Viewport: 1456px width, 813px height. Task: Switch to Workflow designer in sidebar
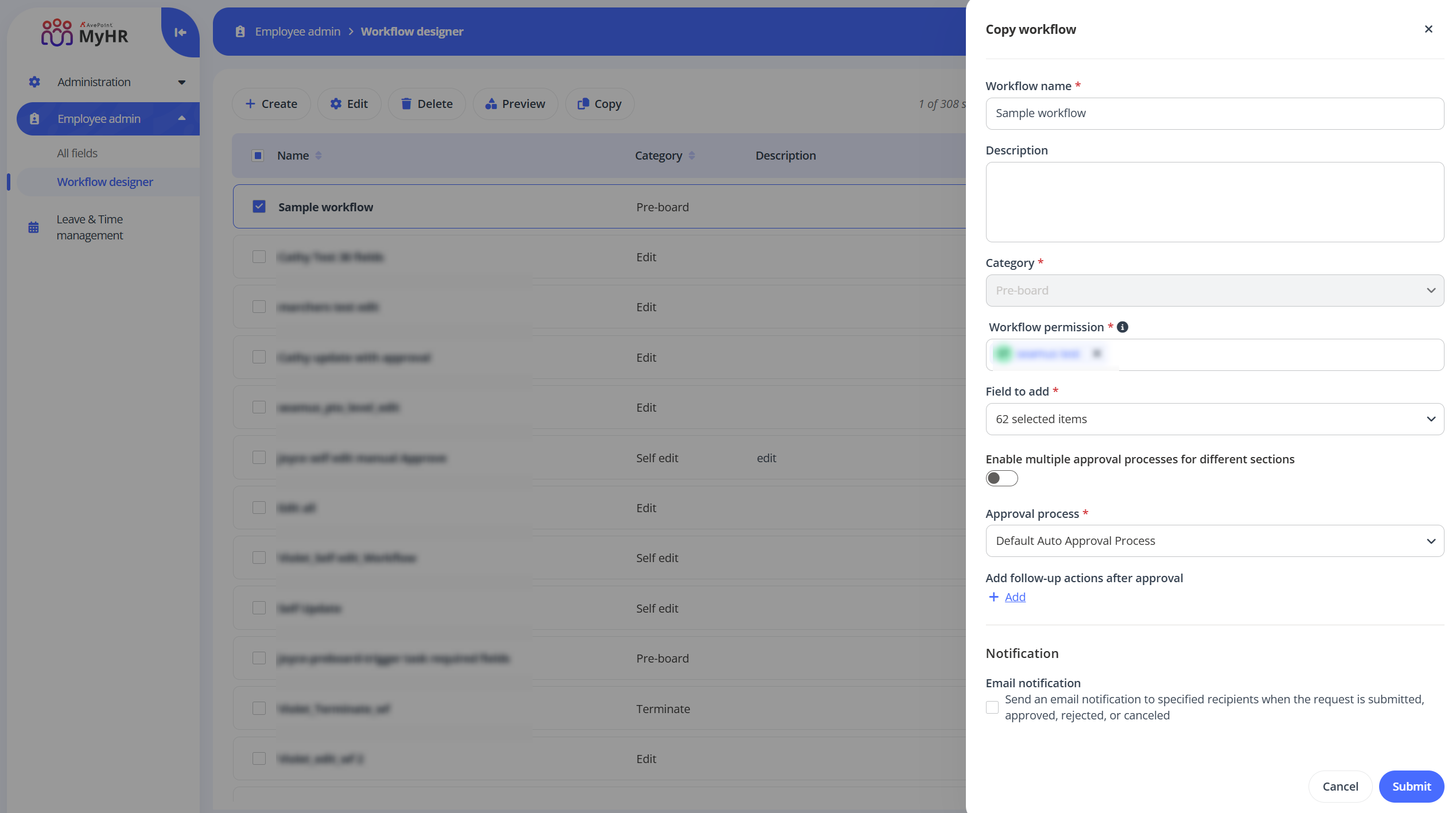pos(105,181)
